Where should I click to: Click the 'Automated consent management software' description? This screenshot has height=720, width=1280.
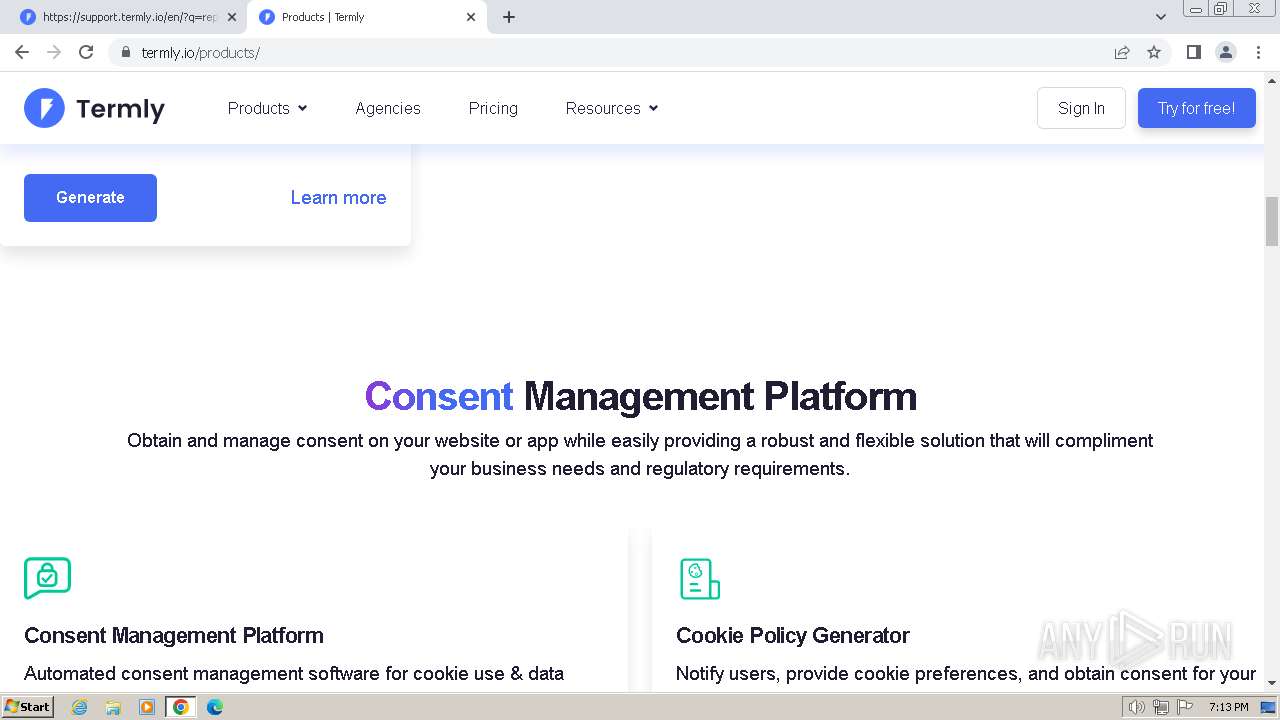pos(294,674)
